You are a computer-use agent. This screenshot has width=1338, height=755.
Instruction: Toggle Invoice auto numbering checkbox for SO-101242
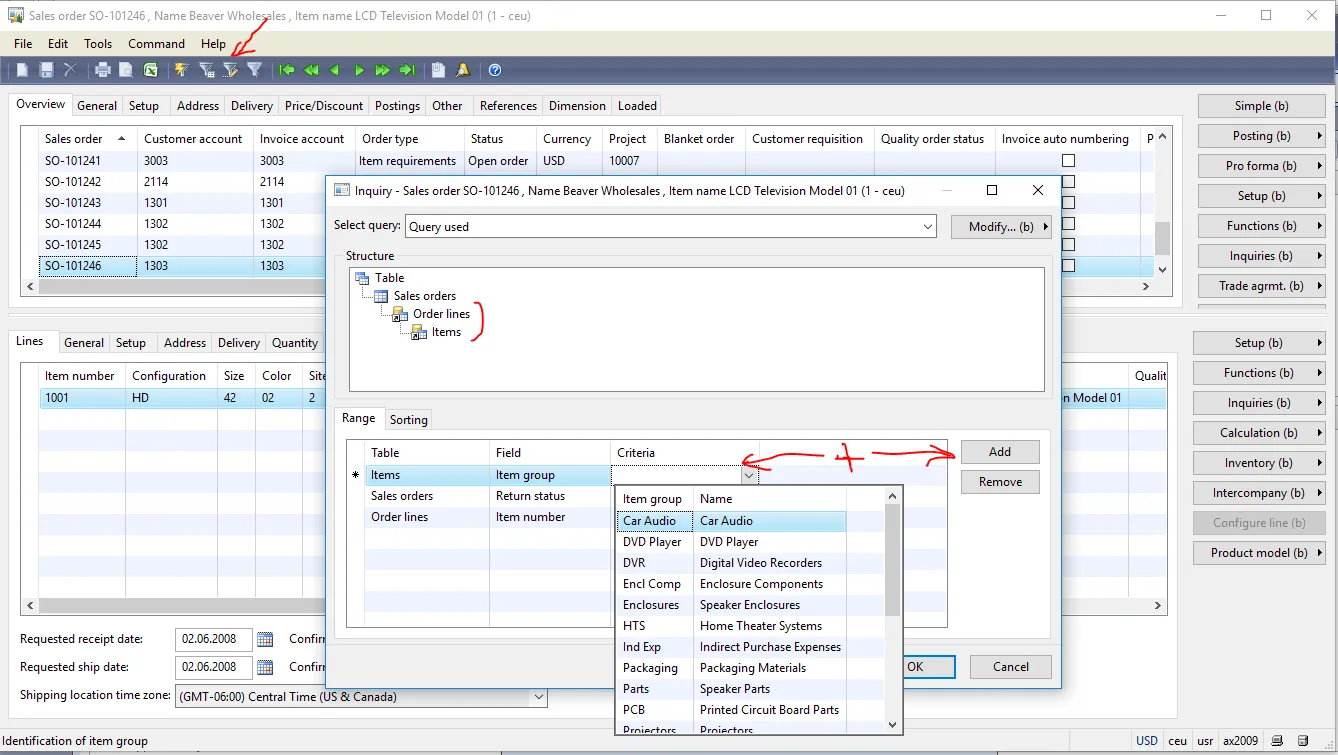1068,182
